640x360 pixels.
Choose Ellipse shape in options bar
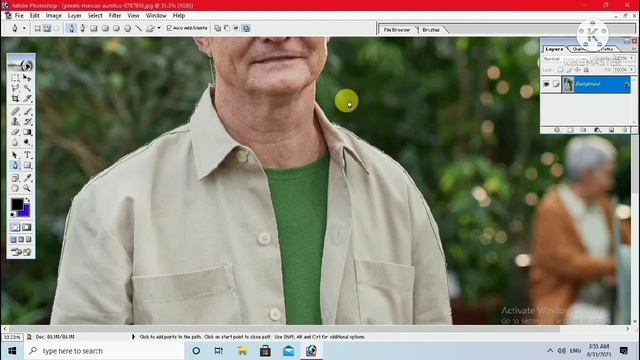click(116, 28)
